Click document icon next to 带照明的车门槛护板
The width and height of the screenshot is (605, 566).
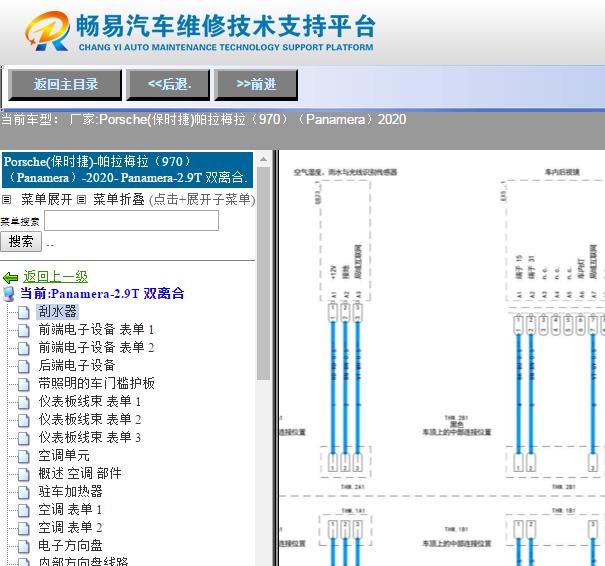coord(24,384)
